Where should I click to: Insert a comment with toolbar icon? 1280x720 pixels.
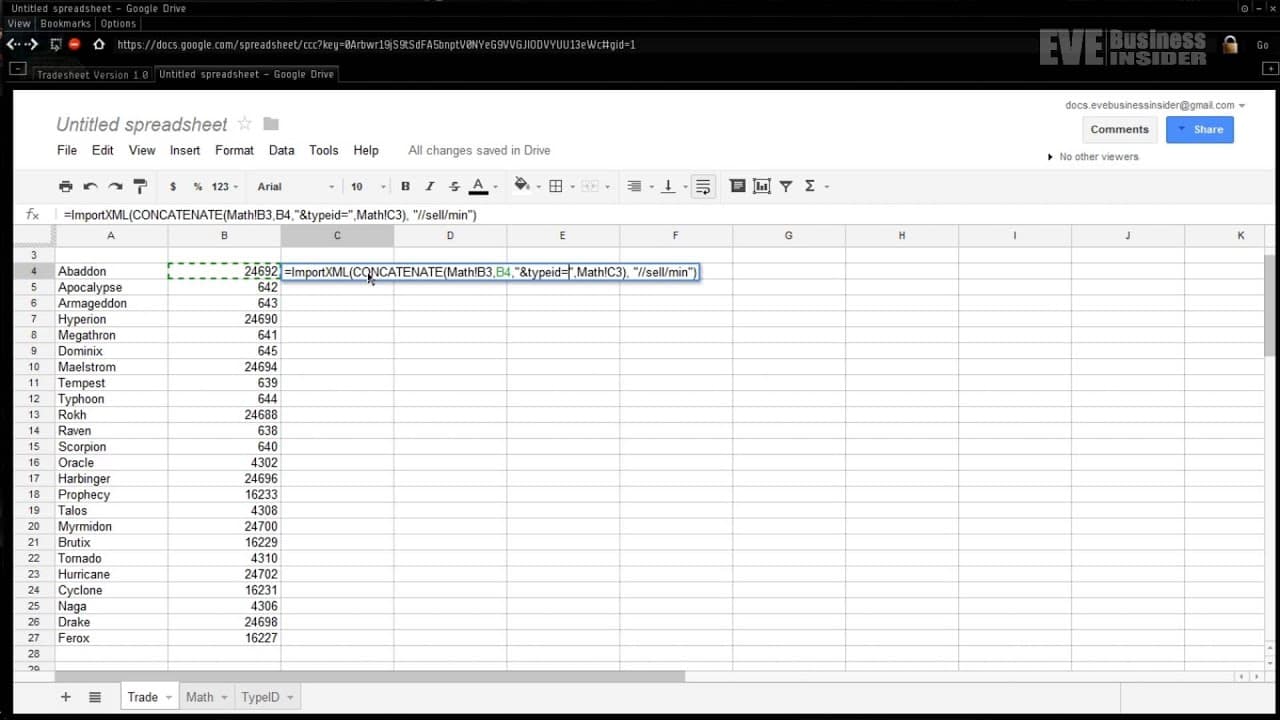tap(738, 186)
